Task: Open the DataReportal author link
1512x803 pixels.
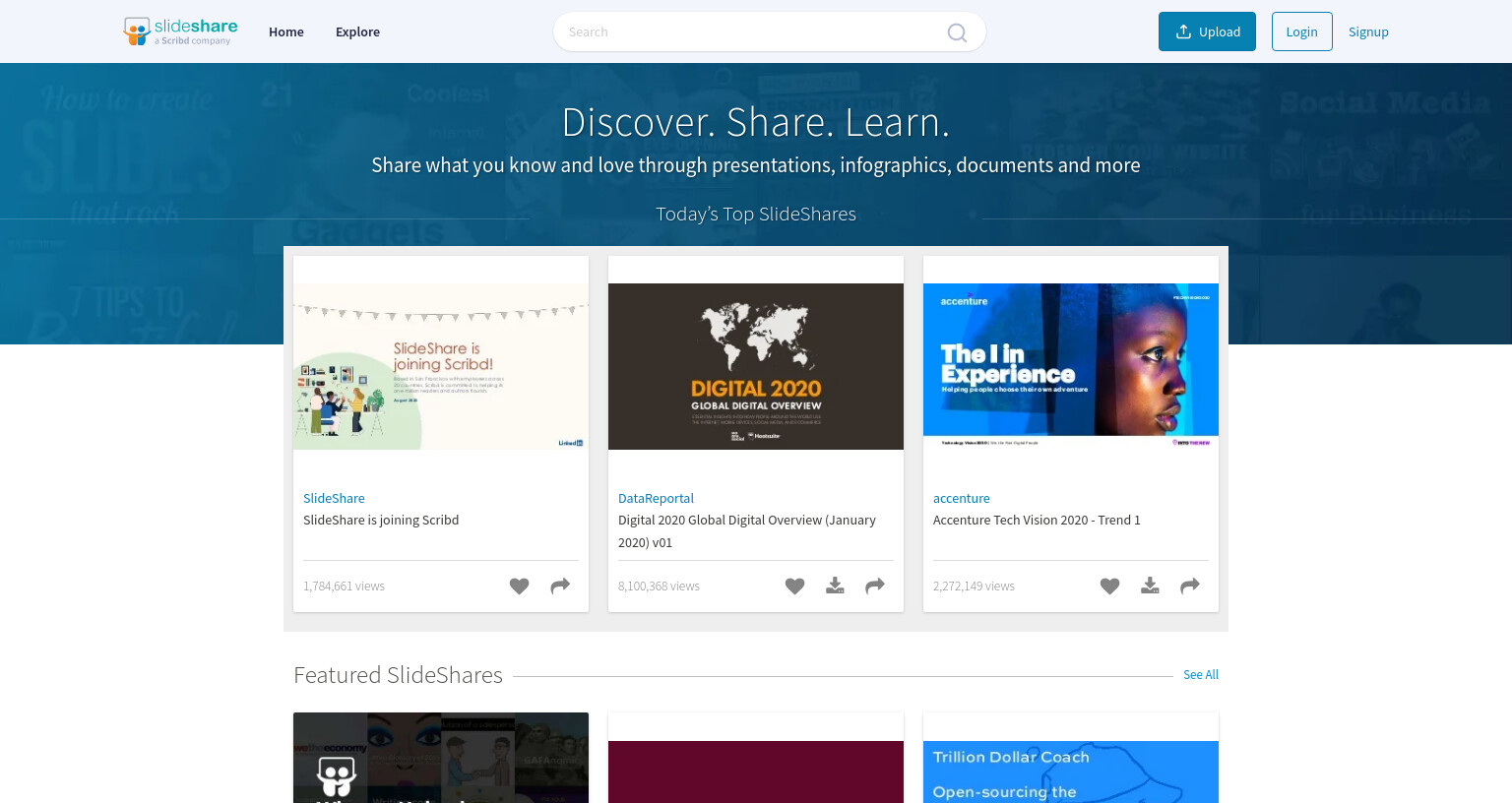Action: coord(656,498)
